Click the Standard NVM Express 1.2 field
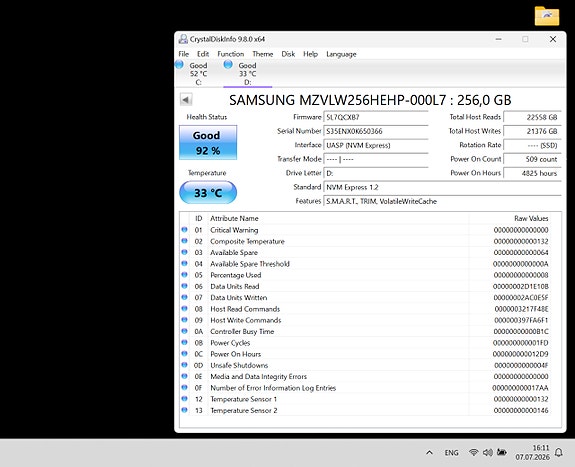 click(x=442, y=187)
